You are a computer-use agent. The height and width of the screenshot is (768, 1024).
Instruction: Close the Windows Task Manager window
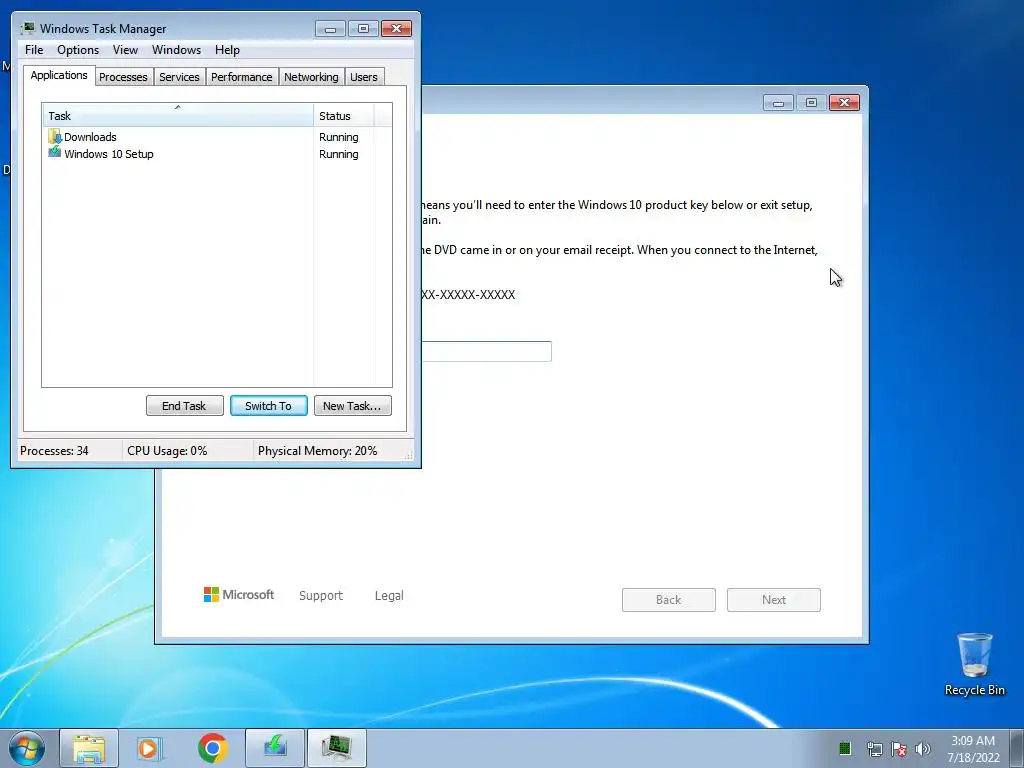[396, 29]
